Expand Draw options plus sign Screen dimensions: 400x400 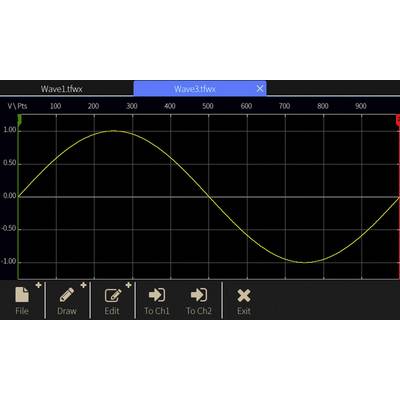[83, 285]
